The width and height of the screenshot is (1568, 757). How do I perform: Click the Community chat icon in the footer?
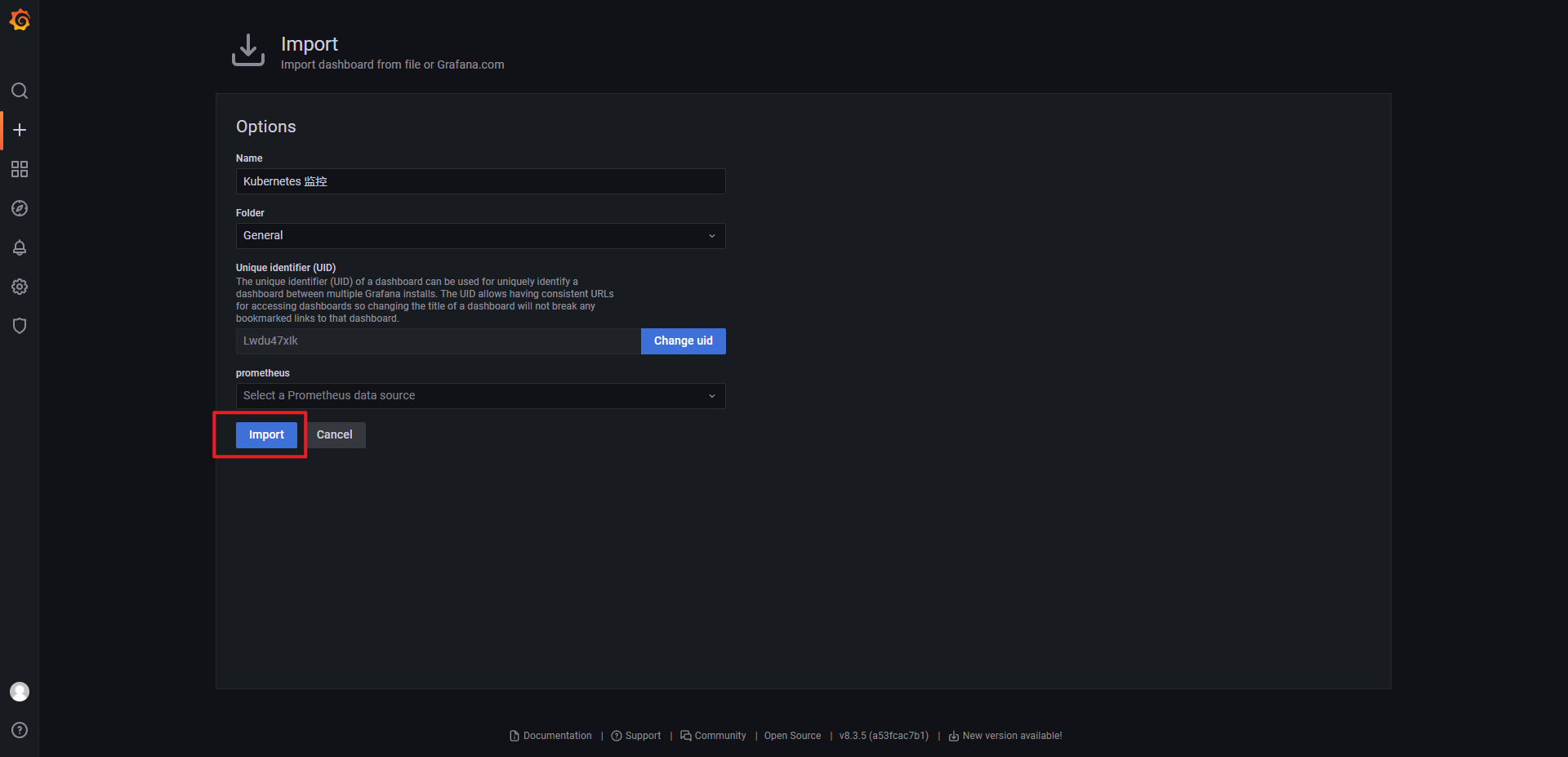pos(686,736)
